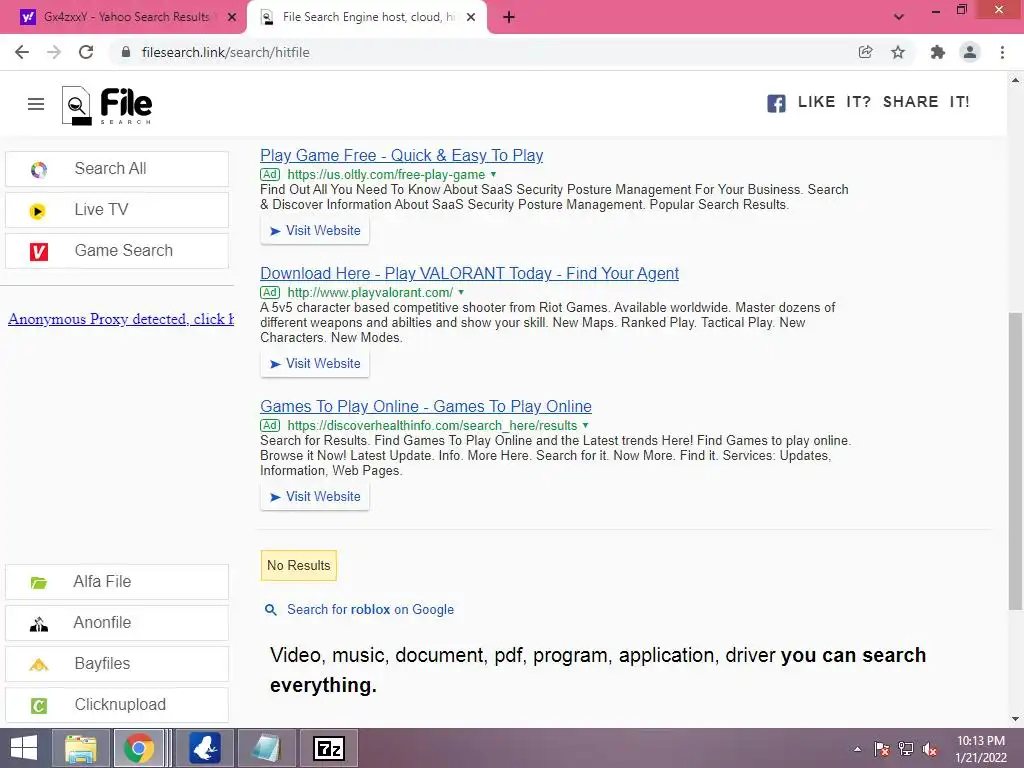Open the hamburger menu icon
Image resolution: width=1024 pixels, height=768 pixels.
pyautogui.click(x=36, y=104)
